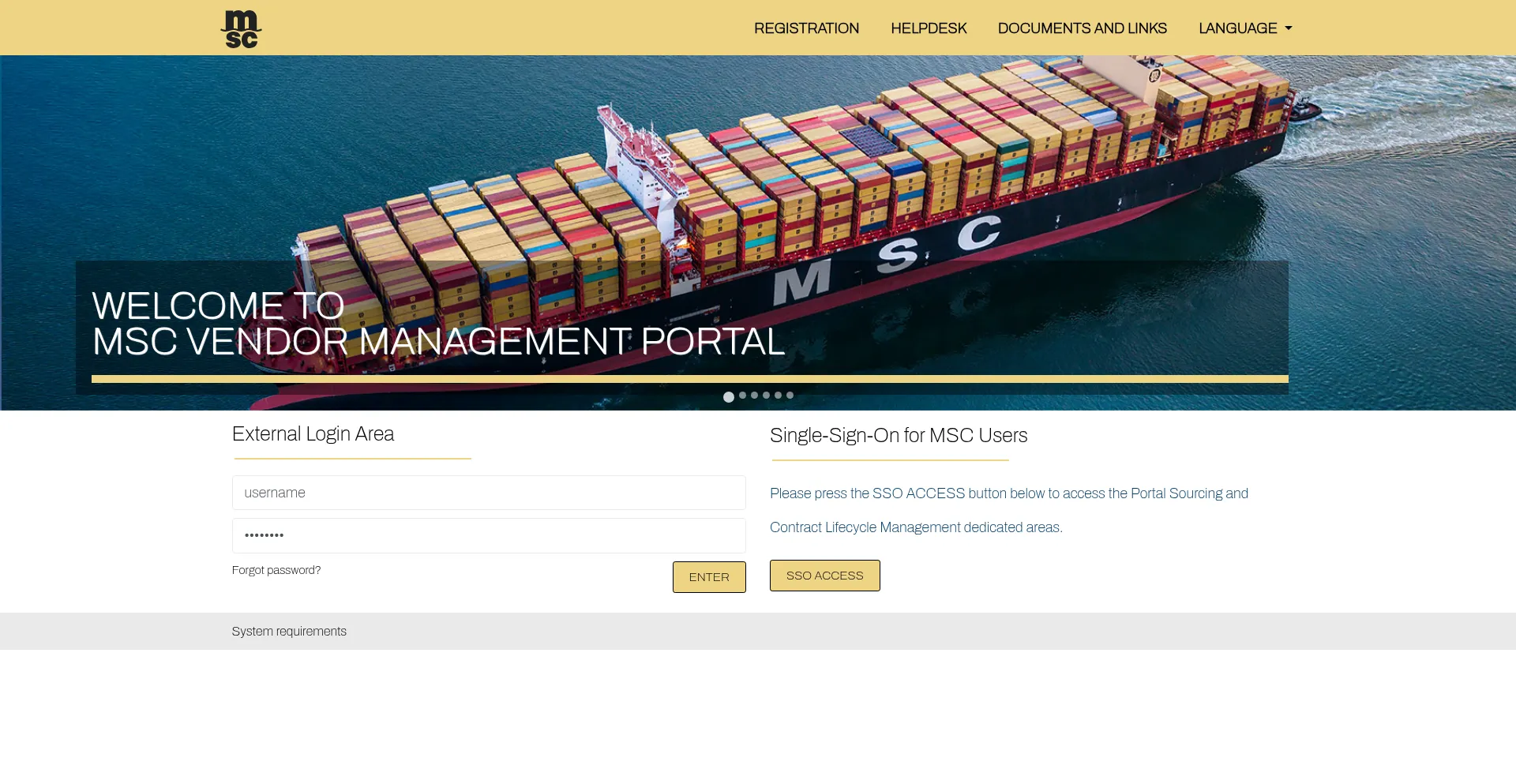Open the System requirements link
The height and width of the screenshot is (784, 1516).
[x=289, y=632]
